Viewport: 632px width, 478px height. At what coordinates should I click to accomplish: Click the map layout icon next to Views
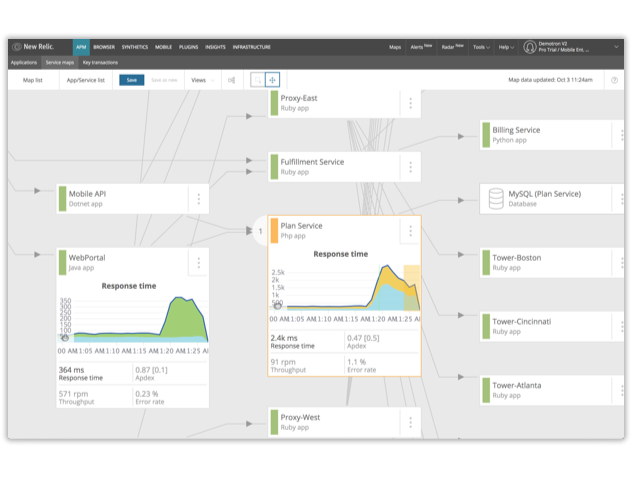pos(231,80)
